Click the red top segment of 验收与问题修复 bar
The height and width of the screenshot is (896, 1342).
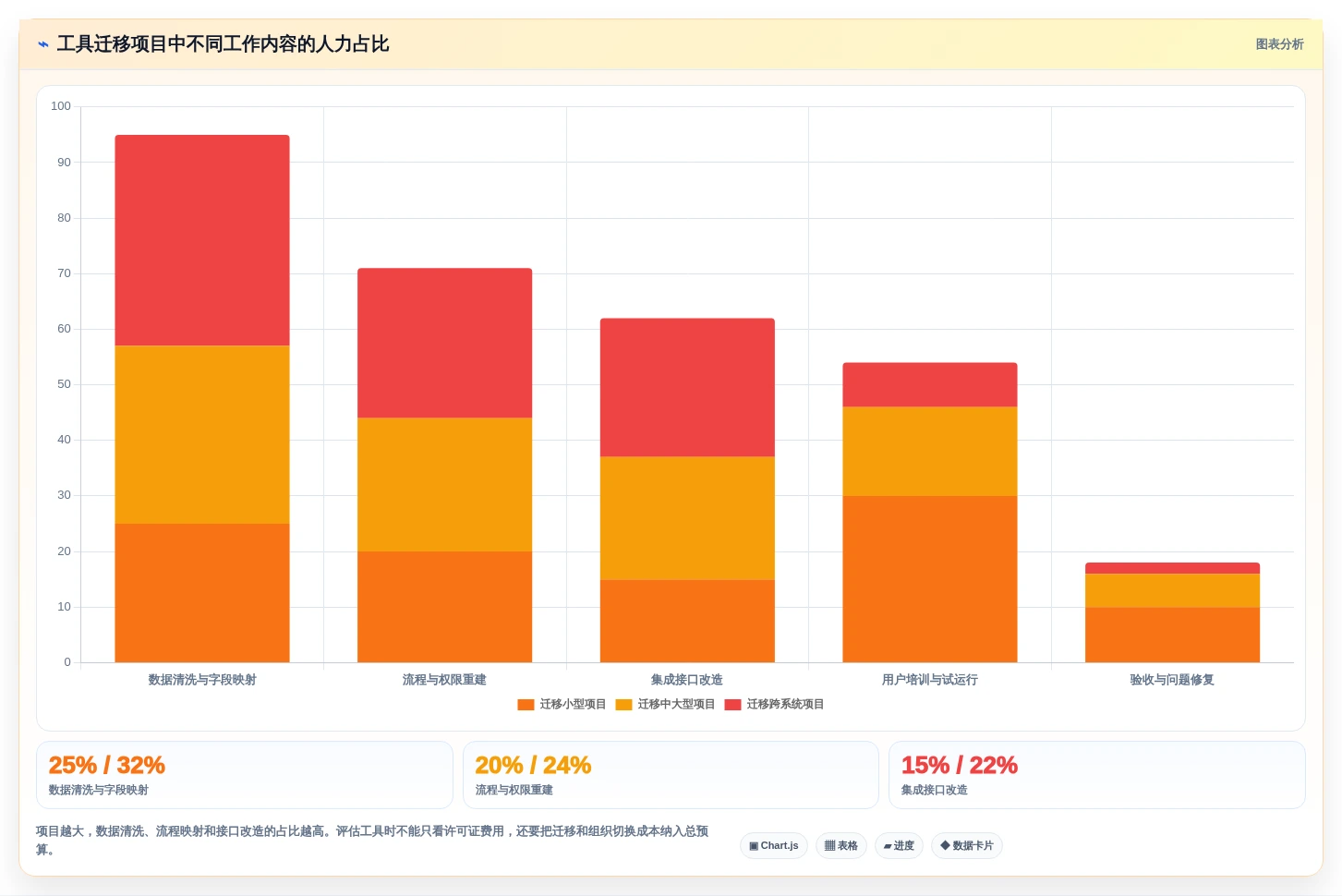click(1172, 568)
